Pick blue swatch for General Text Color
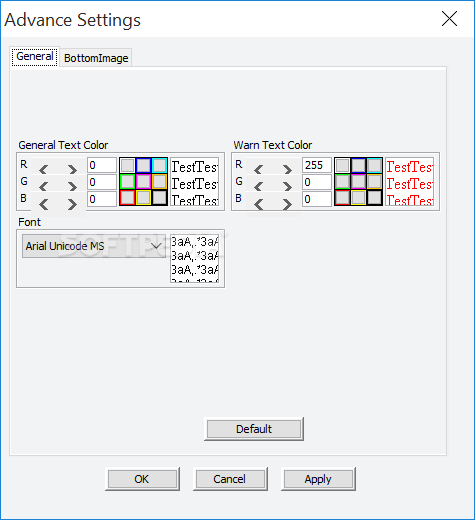 [143, 165]
